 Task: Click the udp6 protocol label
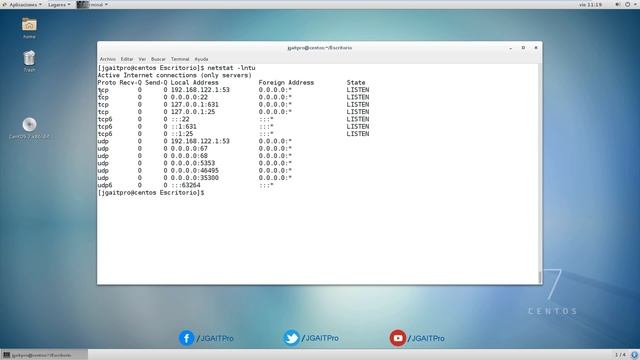(x=105, y=185)
